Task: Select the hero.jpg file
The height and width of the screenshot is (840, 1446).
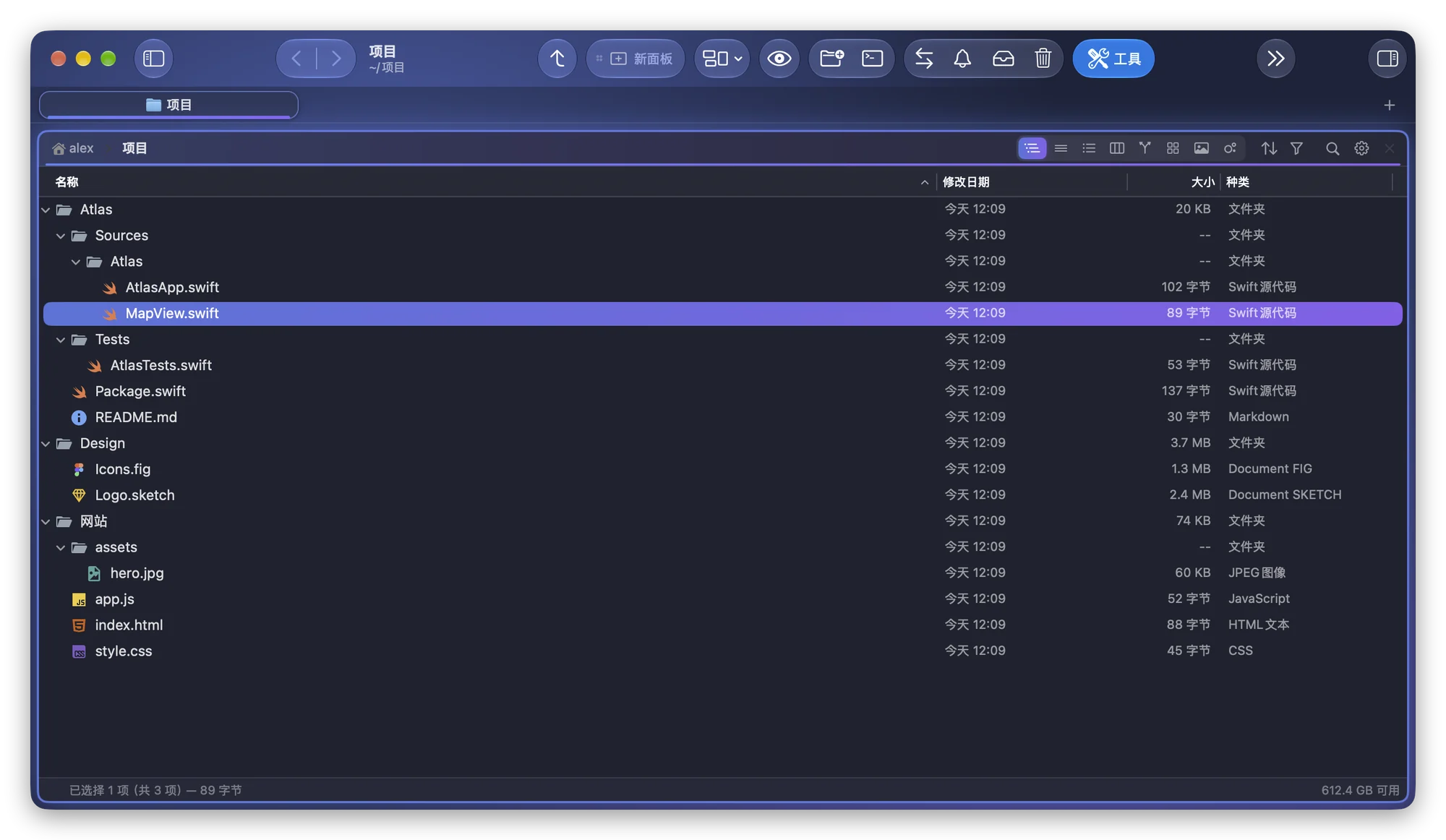Action: point(723,573)
